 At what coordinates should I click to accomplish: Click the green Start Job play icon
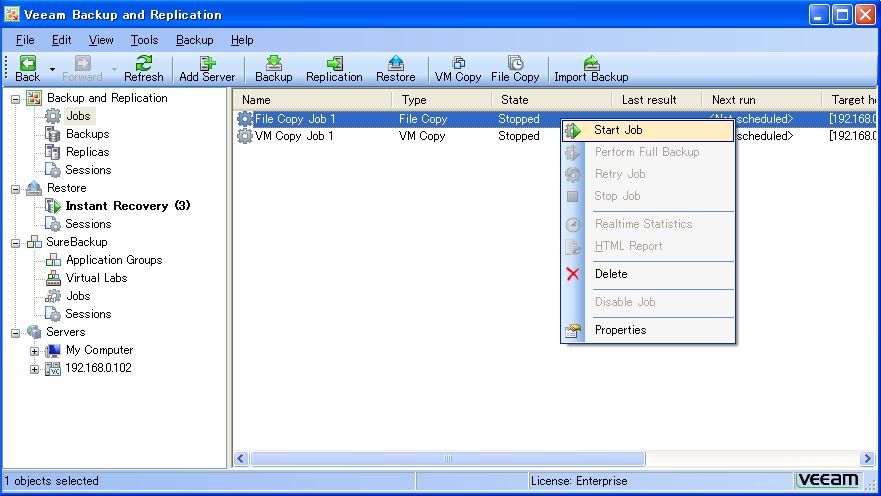click(573, 130)
